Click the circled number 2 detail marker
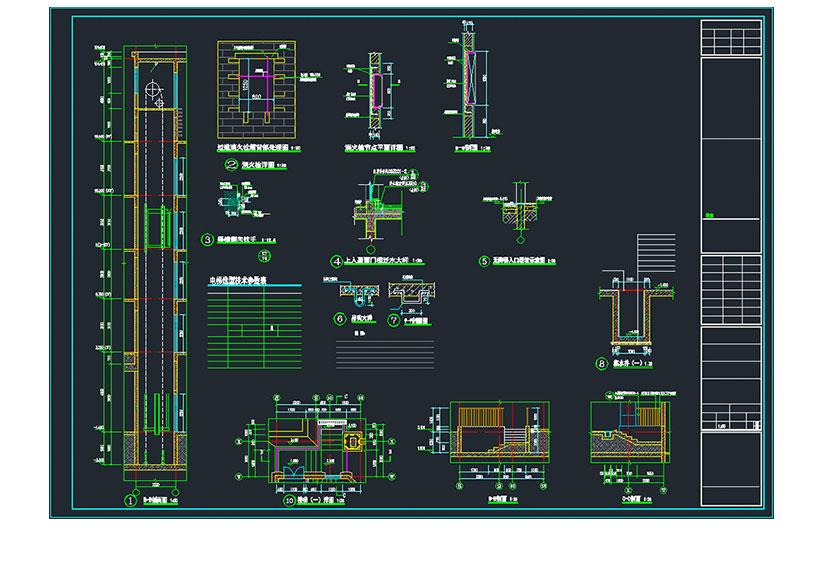 coord(230,167)
